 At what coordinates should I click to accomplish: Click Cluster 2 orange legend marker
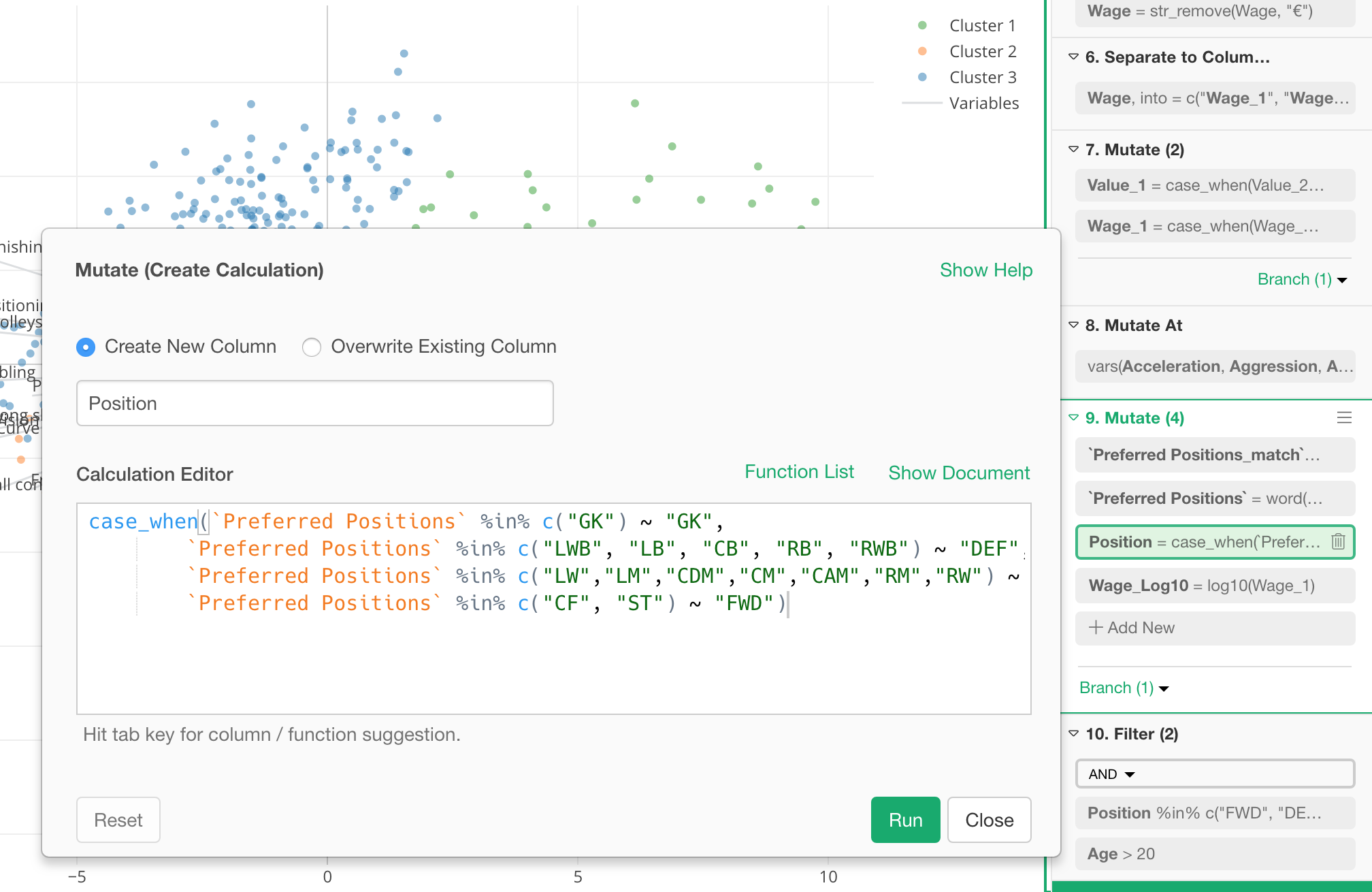click(x=922, y=52)
